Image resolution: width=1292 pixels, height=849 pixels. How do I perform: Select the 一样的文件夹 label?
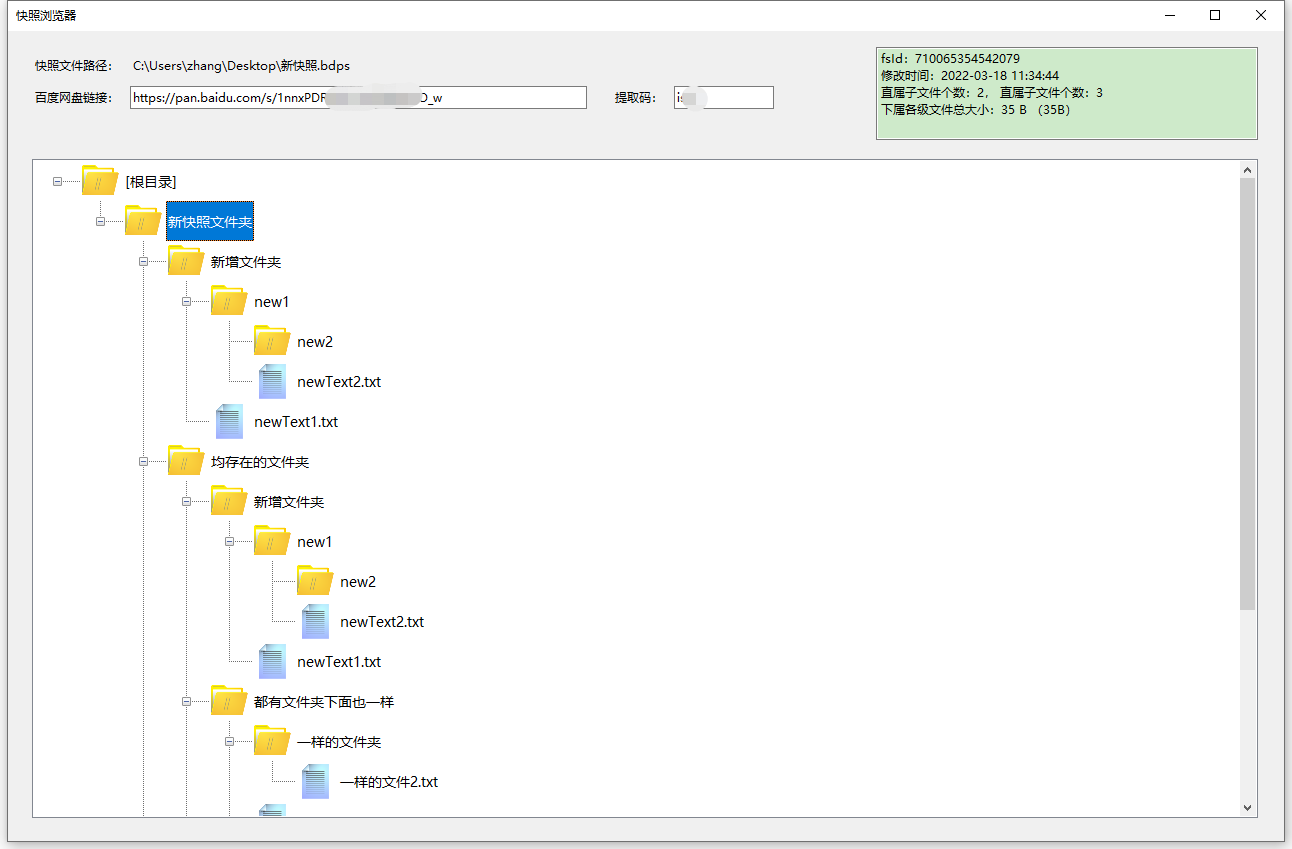(339, 741)
